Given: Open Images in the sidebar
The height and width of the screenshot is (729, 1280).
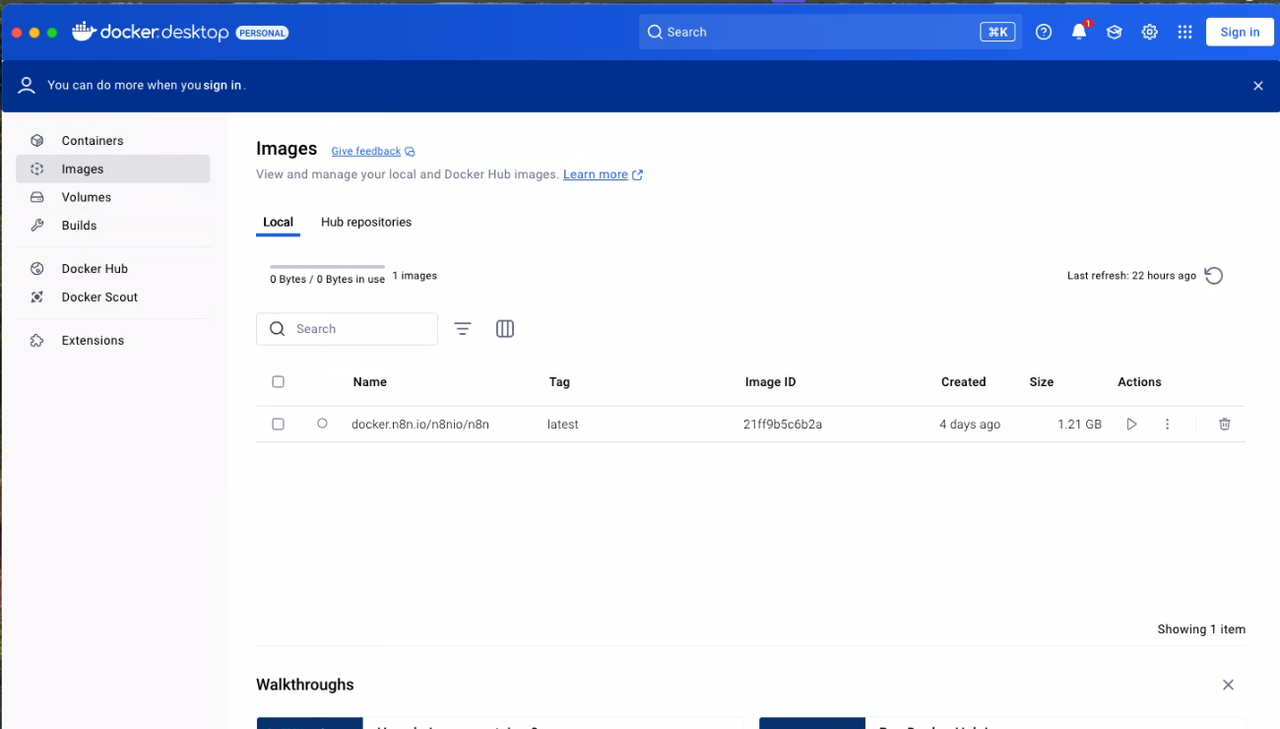Looking at the screenshot, I should tap(113, 169).
